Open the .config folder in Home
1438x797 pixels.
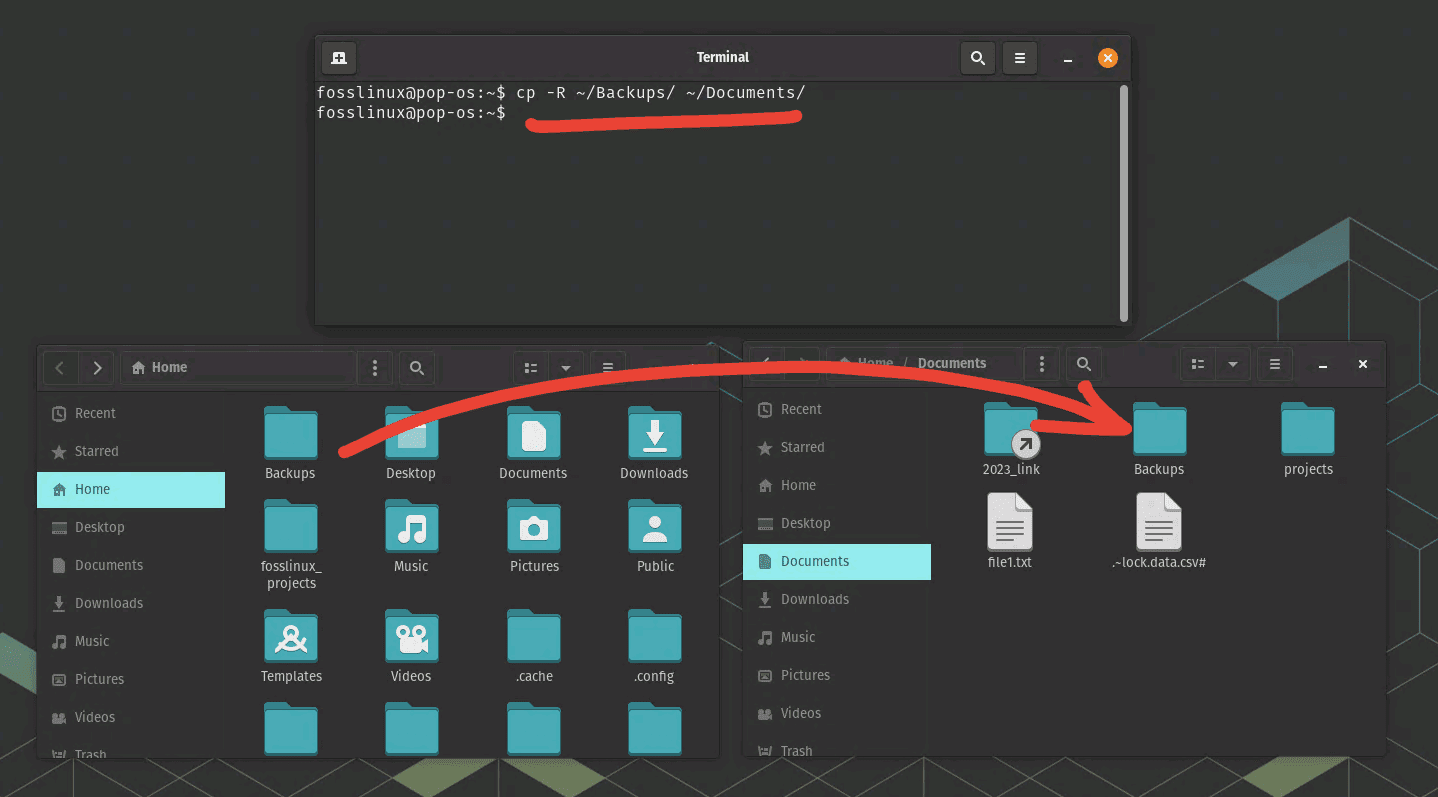point(654,636)
